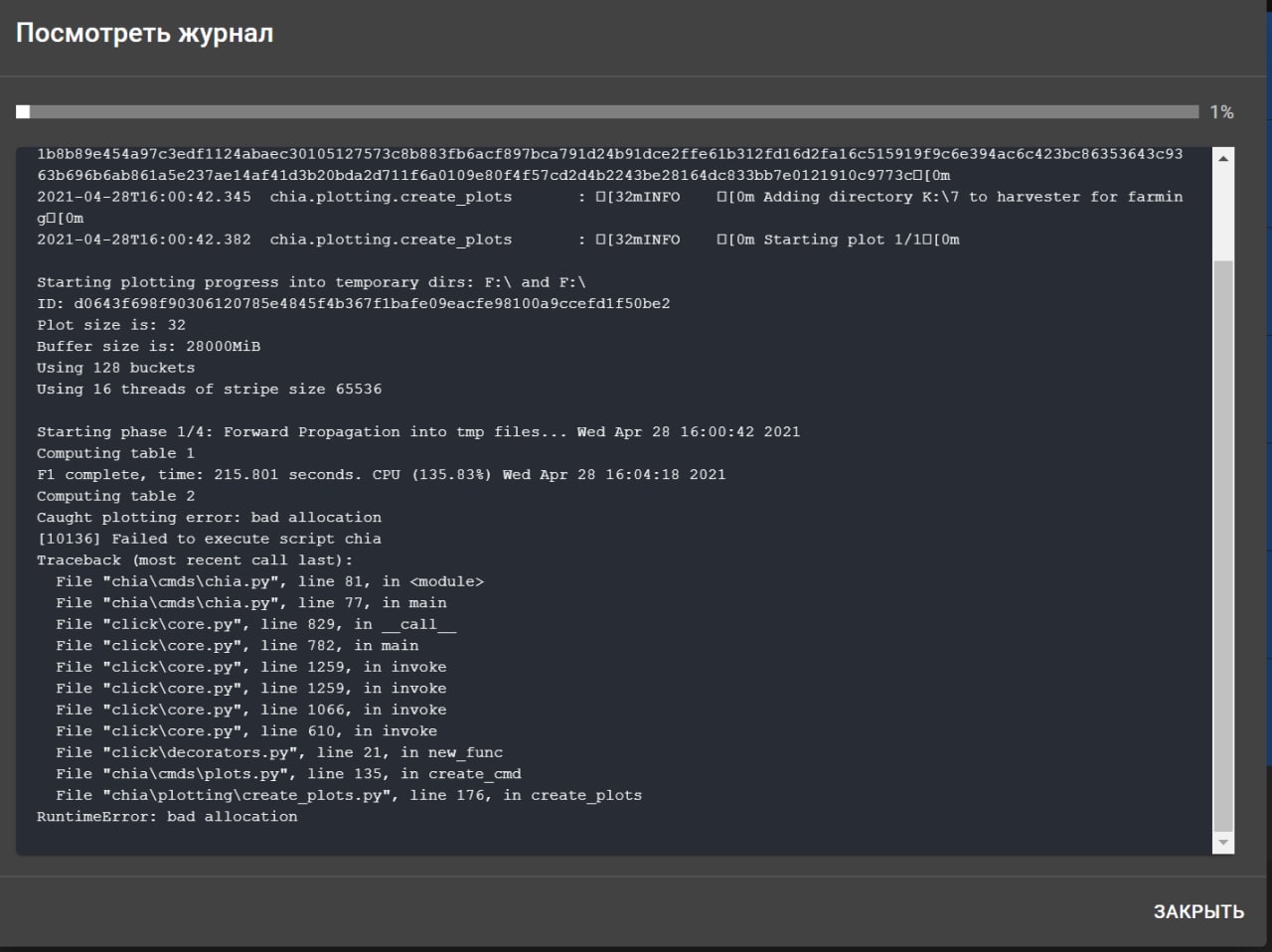Click the Failed to execute script chia line
This screenshot has height=952, width=1272.
(x=209, y=539)
